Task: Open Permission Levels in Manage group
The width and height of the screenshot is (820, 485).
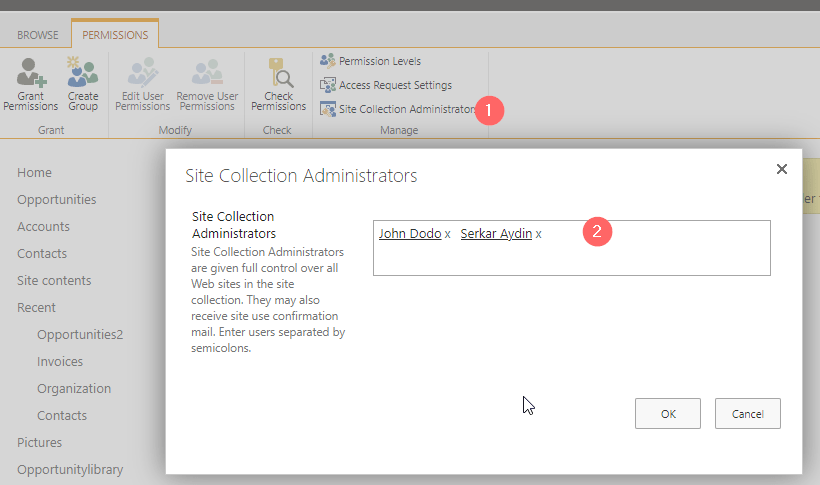Action: coord(380,61)
